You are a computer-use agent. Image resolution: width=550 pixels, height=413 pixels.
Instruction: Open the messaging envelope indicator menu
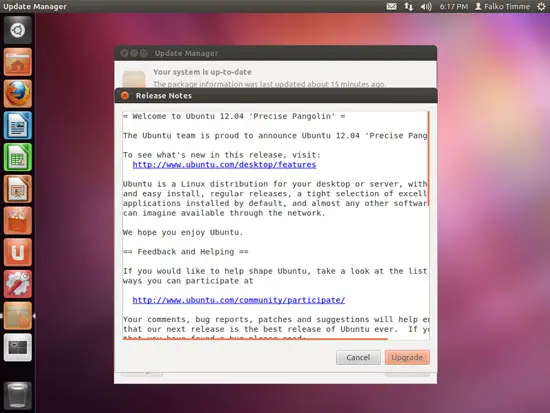point(391,6)
